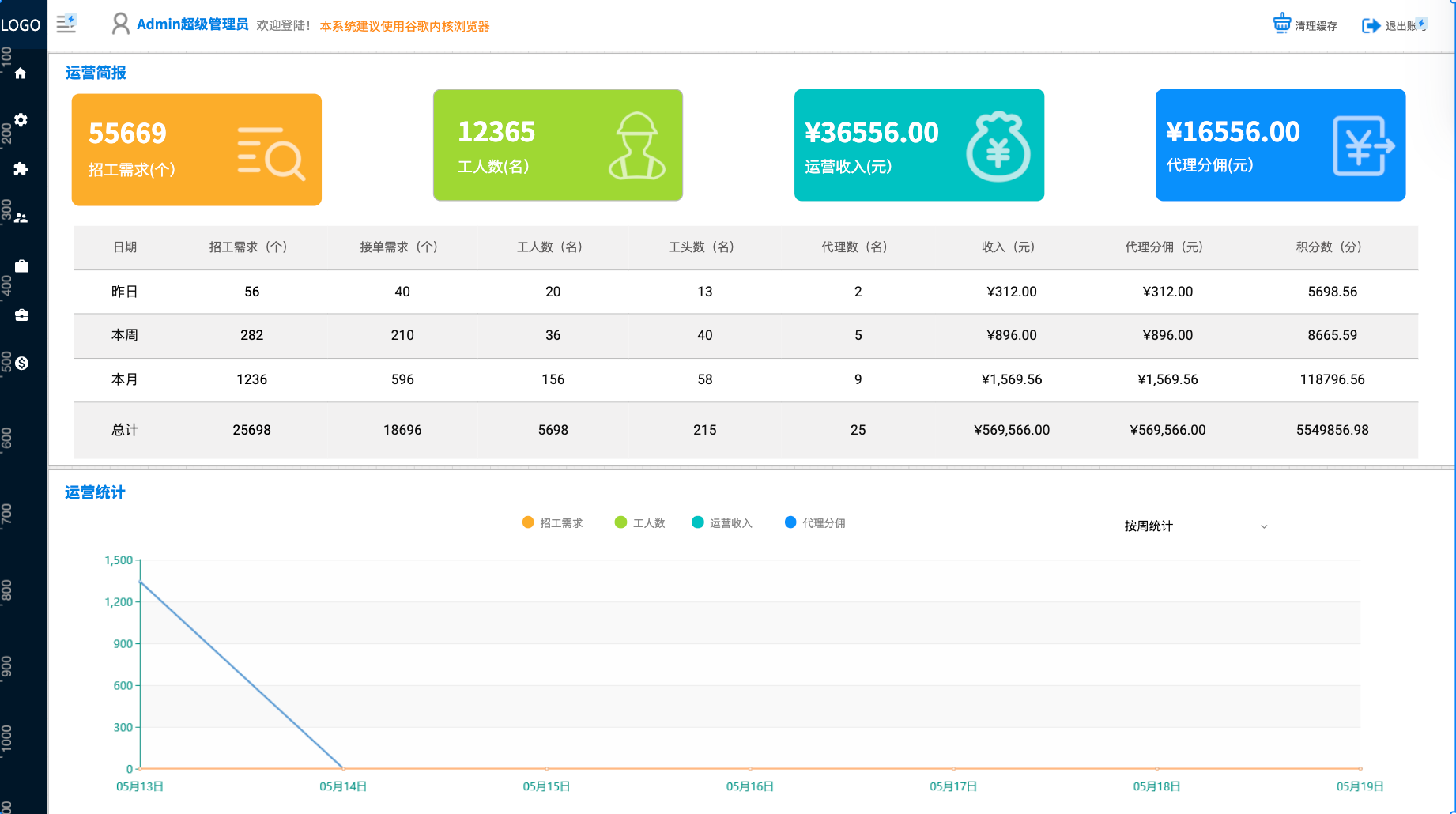Click Admin超级管理员 username
The height and width of the screenshot is (814, 1456).
tap(193, 24)
